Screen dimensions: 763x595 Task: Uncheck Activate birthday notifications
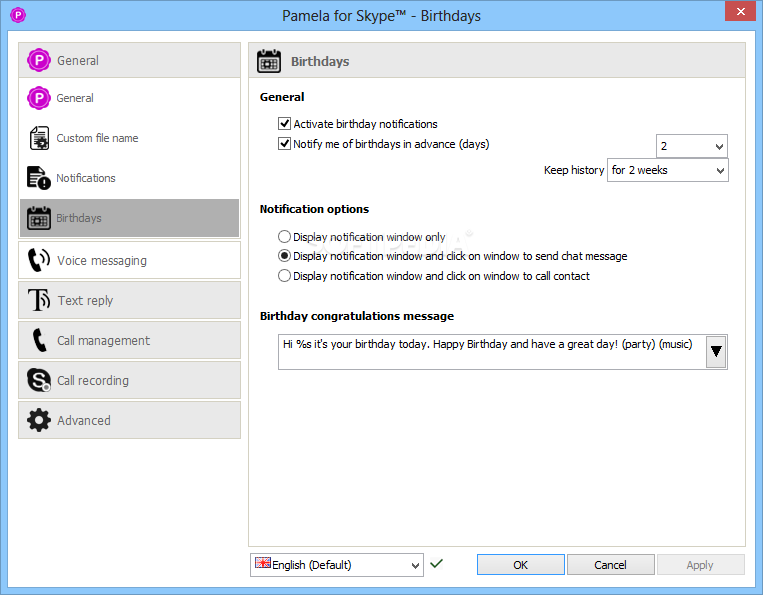(285, 124)
